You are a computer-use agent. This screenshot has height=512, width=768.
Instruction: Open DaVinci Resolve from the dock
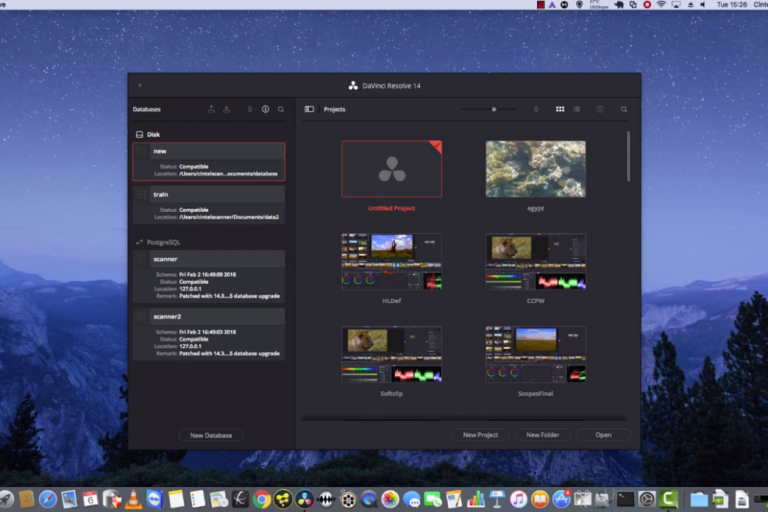305,499
